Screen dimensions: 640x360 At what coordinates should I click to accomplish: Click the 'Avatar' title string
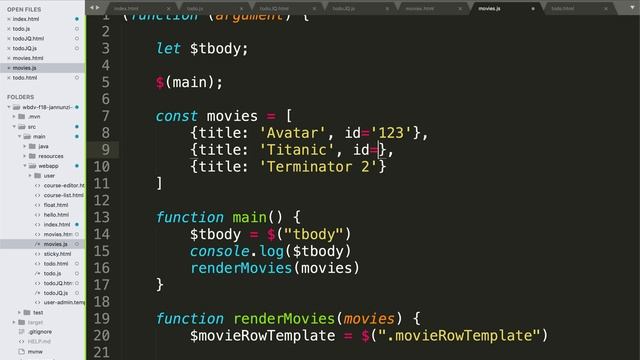tap(293, 133)
